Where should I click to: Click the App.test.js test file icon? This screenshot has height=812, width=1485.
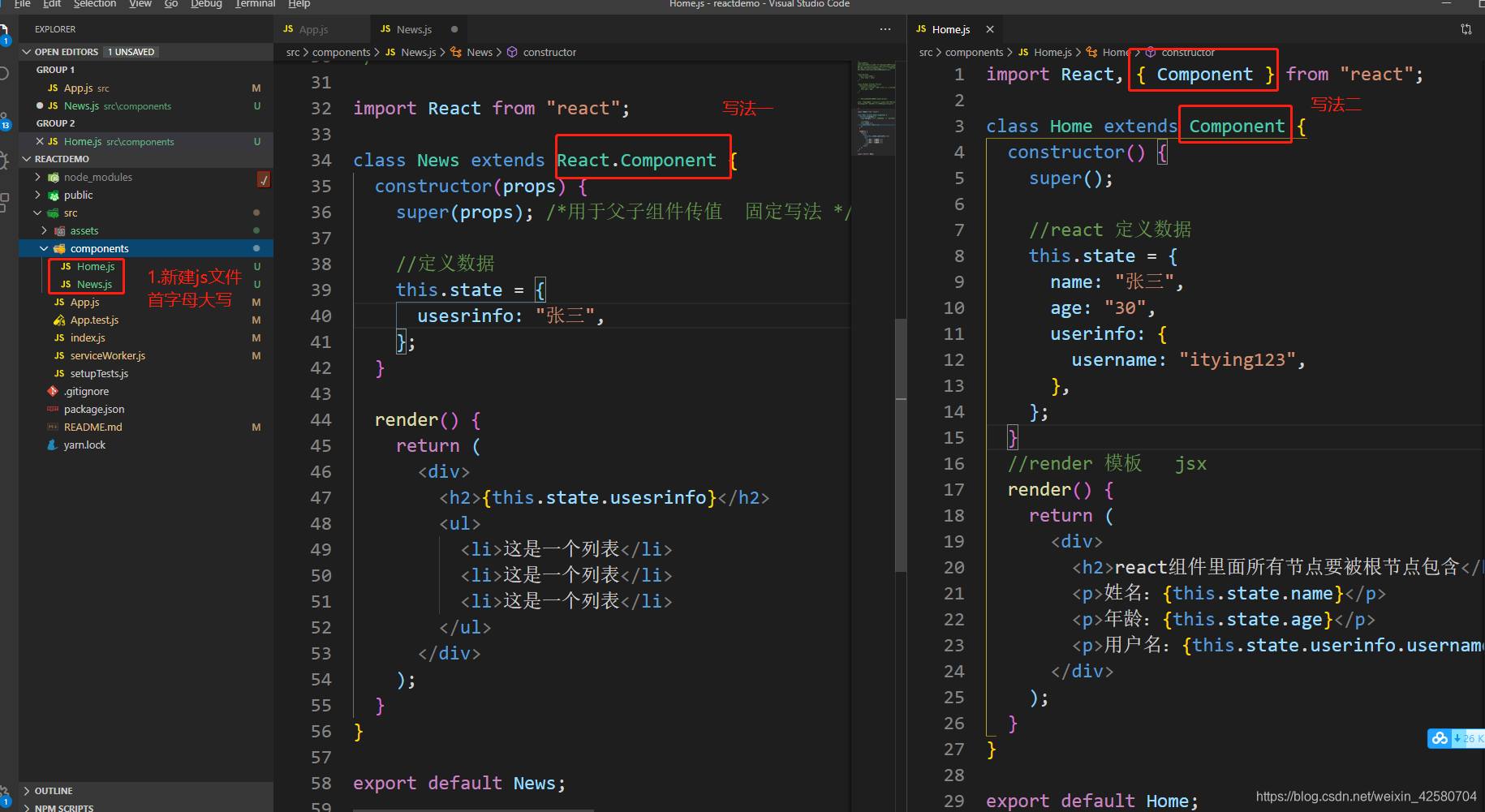(x=59, y=320)
